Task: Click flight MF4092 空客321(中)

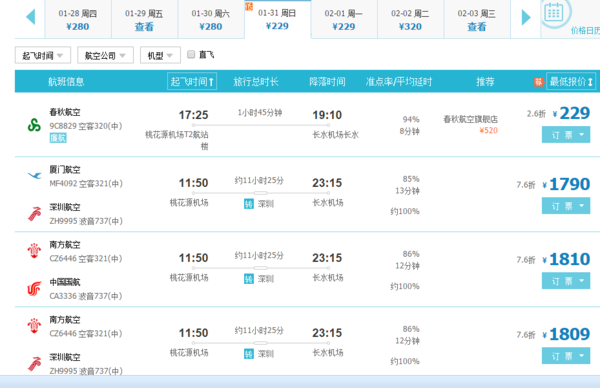Action: [86, 184]
